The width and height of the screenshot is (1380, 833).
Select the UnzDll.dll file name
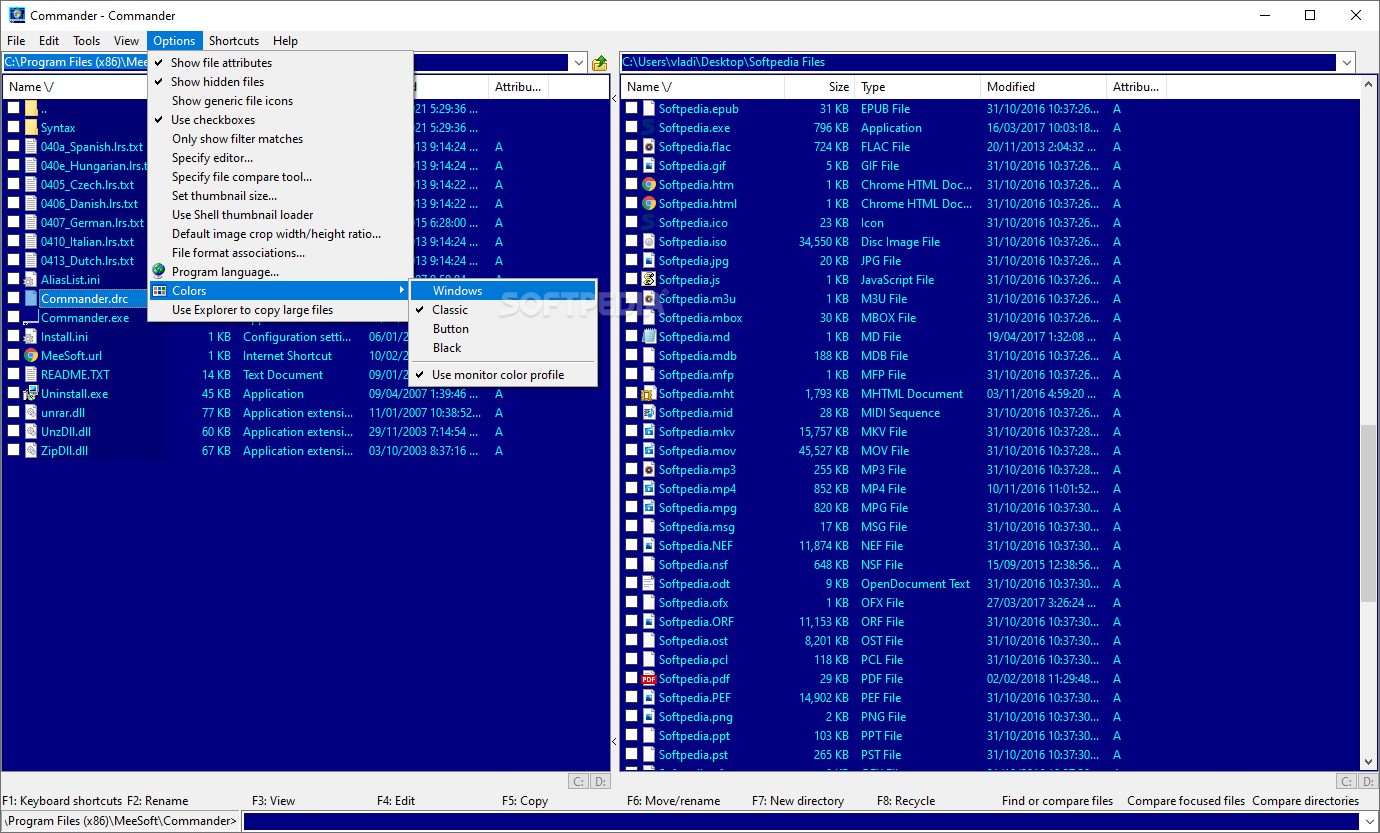pos(66,432)
